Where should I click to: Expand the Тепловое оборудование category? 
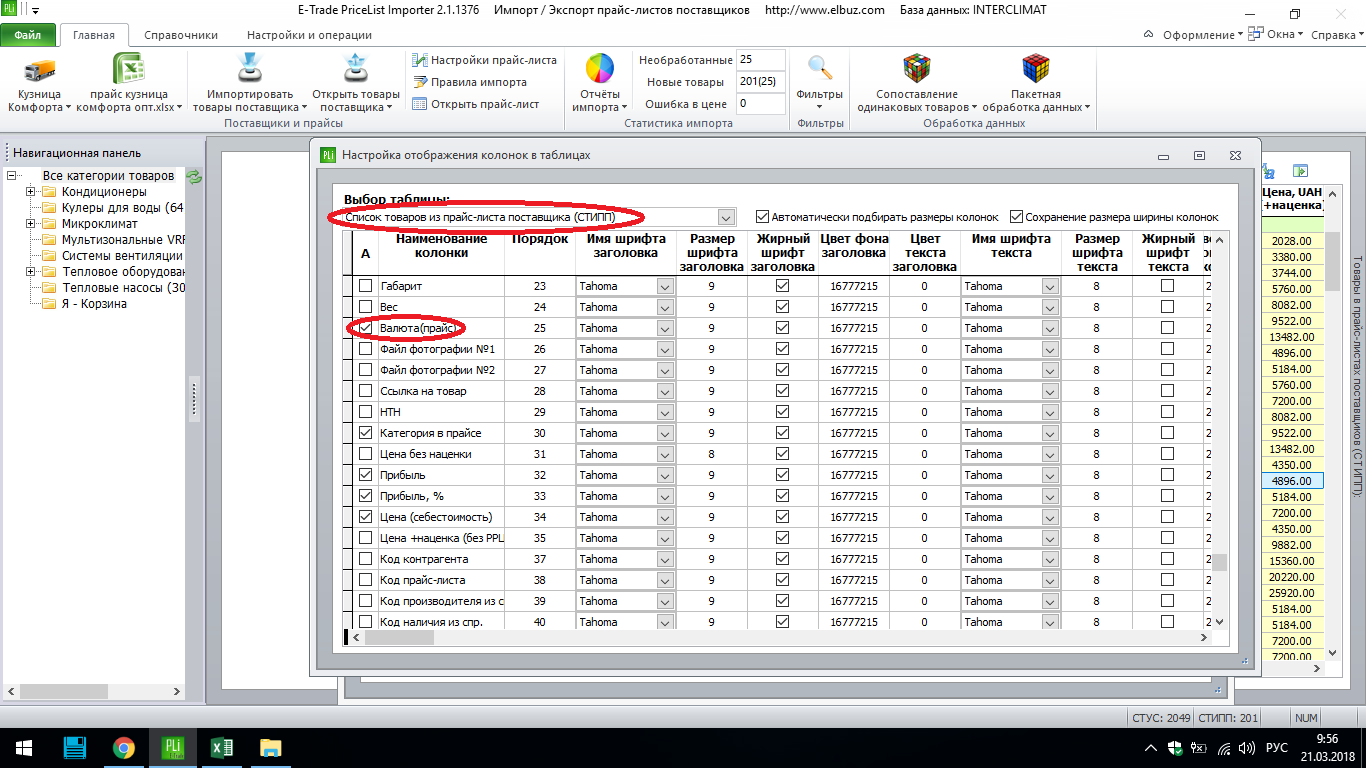pos(31,272)
